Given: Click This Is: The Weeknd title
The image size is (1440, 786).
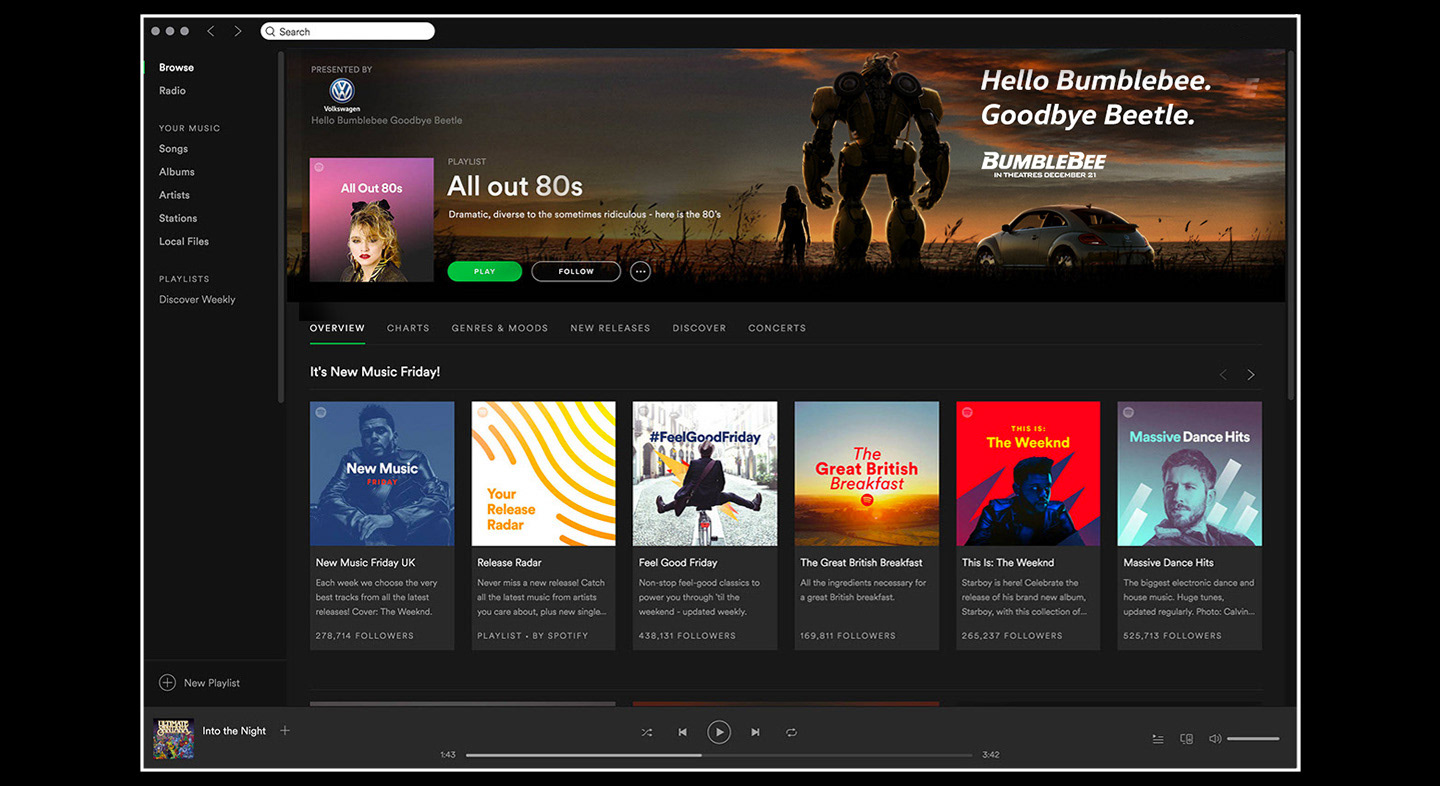Looking at the screenshot, I should click(1008, 563).
